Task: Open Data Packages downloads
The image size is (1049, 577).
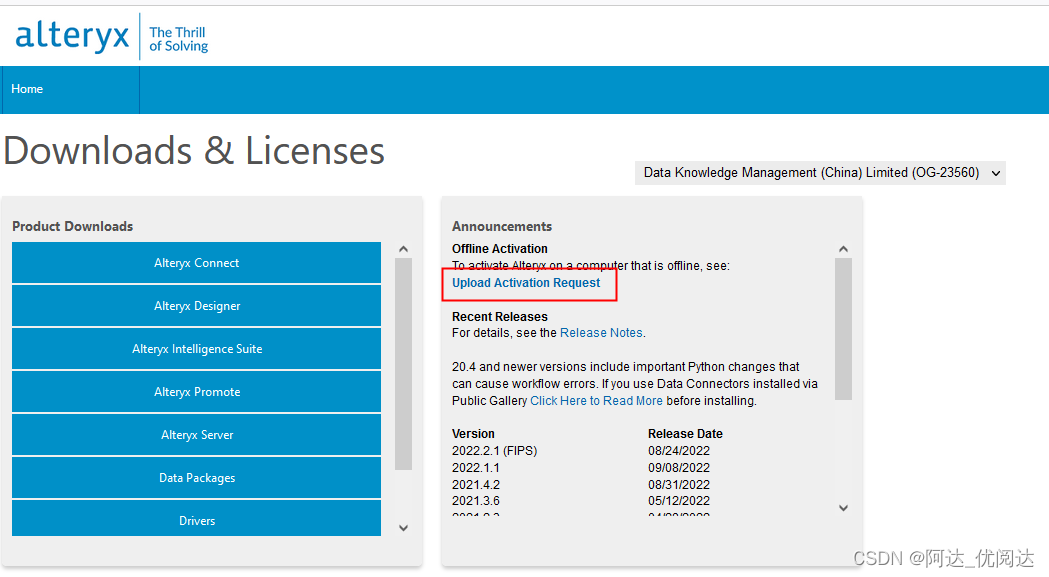Action: coord(196,478)
